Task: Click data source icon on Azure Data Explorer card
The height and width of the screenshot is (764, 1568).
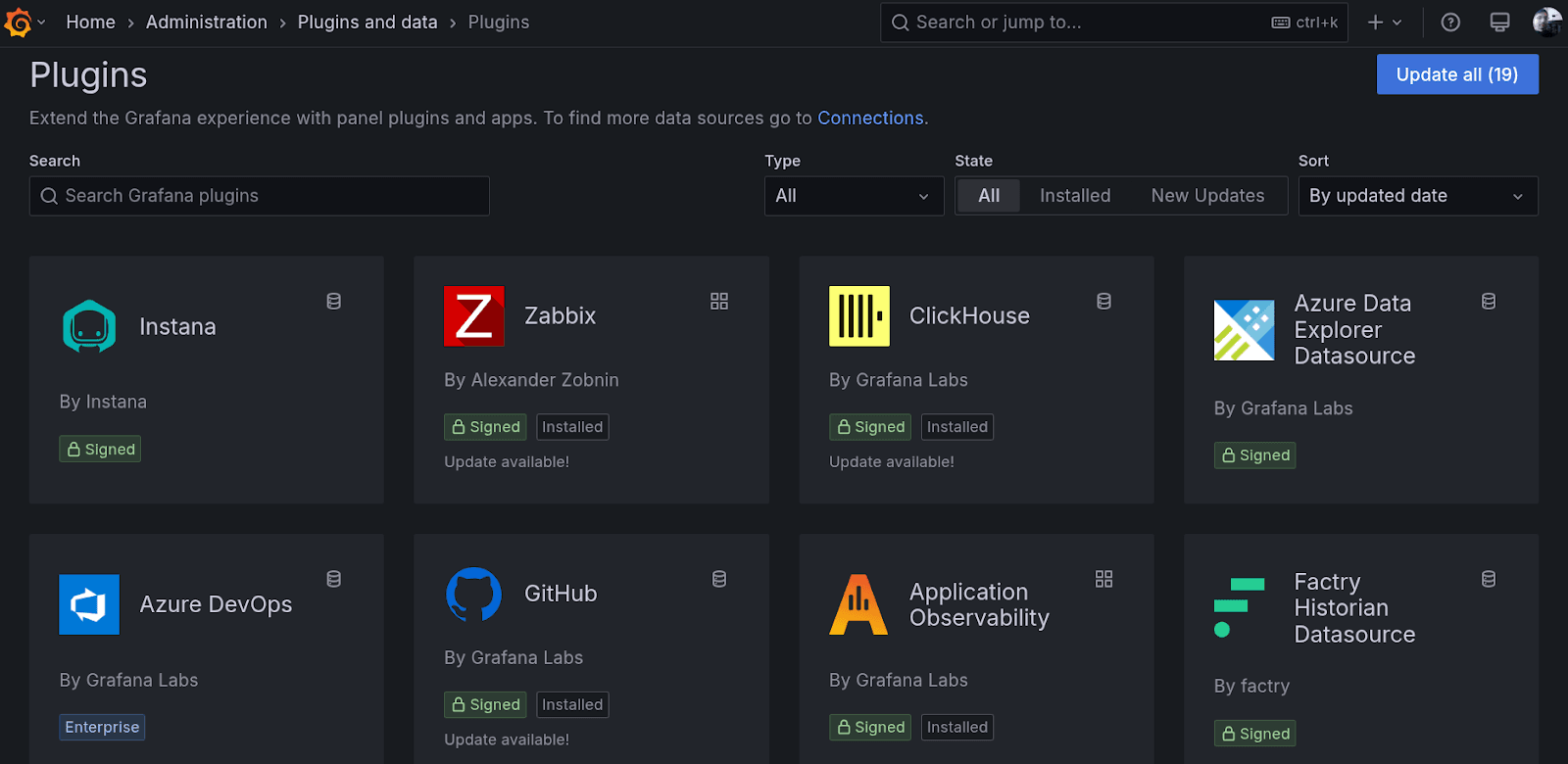Action: [x=1489, y=302]
